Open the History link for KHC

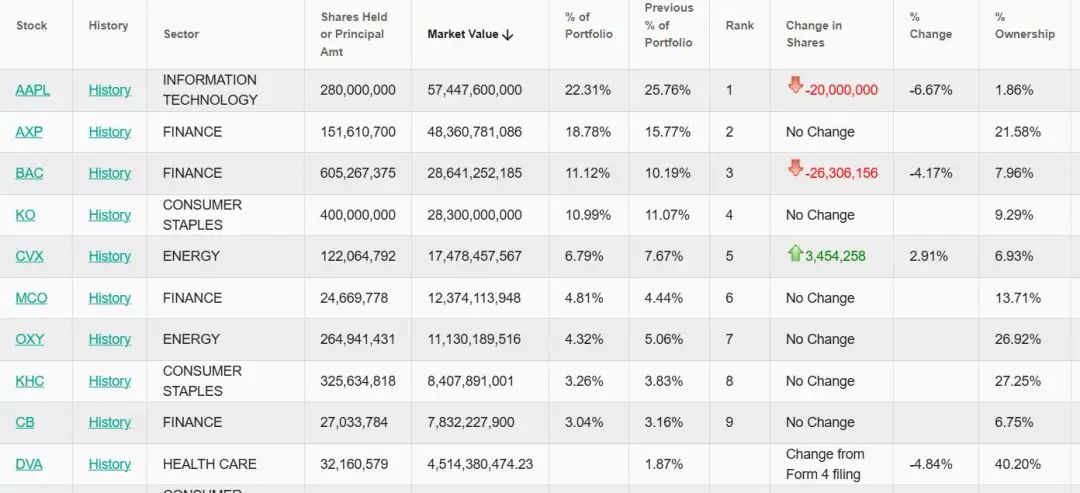coord(109,381)
